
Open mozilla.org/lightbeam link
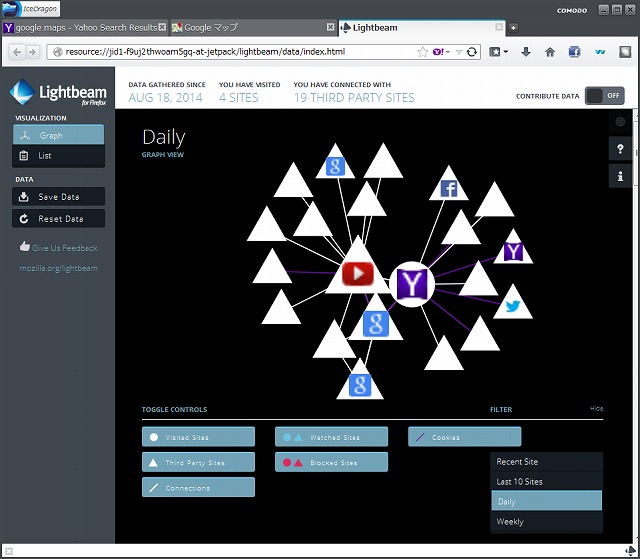point(58,268)
